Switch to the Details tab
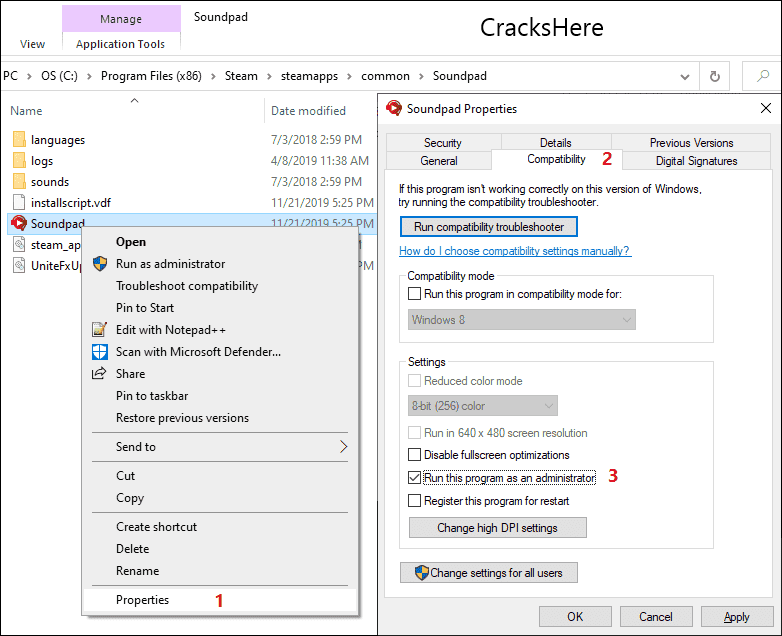The image size is (782, 636). [556, 143]
